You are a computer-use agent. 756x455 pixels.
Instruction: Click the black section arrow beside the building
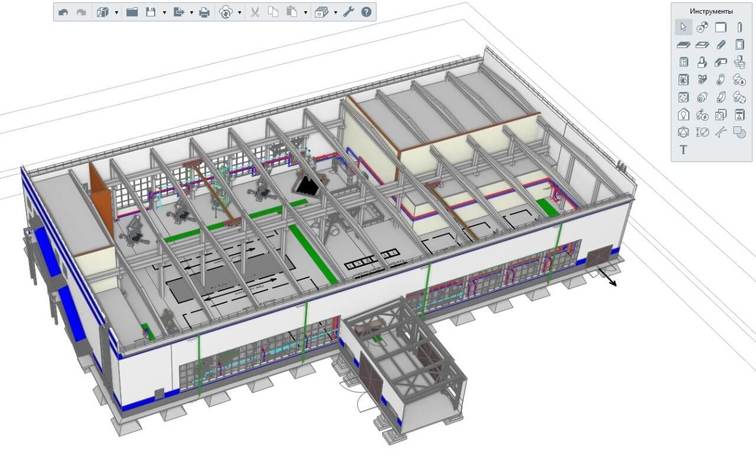(x=607, y=277)
